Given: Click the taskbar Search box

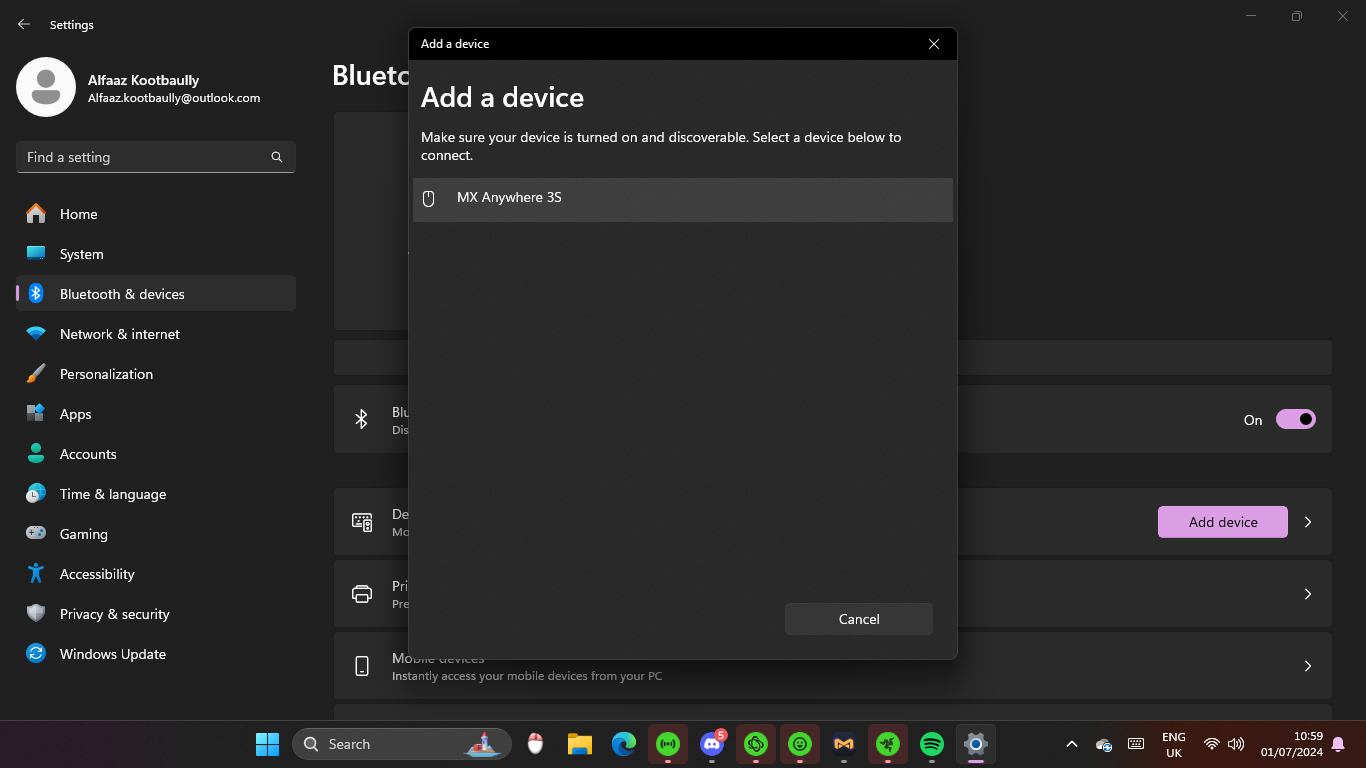Looking at the screenshot, I should (402, 744).
